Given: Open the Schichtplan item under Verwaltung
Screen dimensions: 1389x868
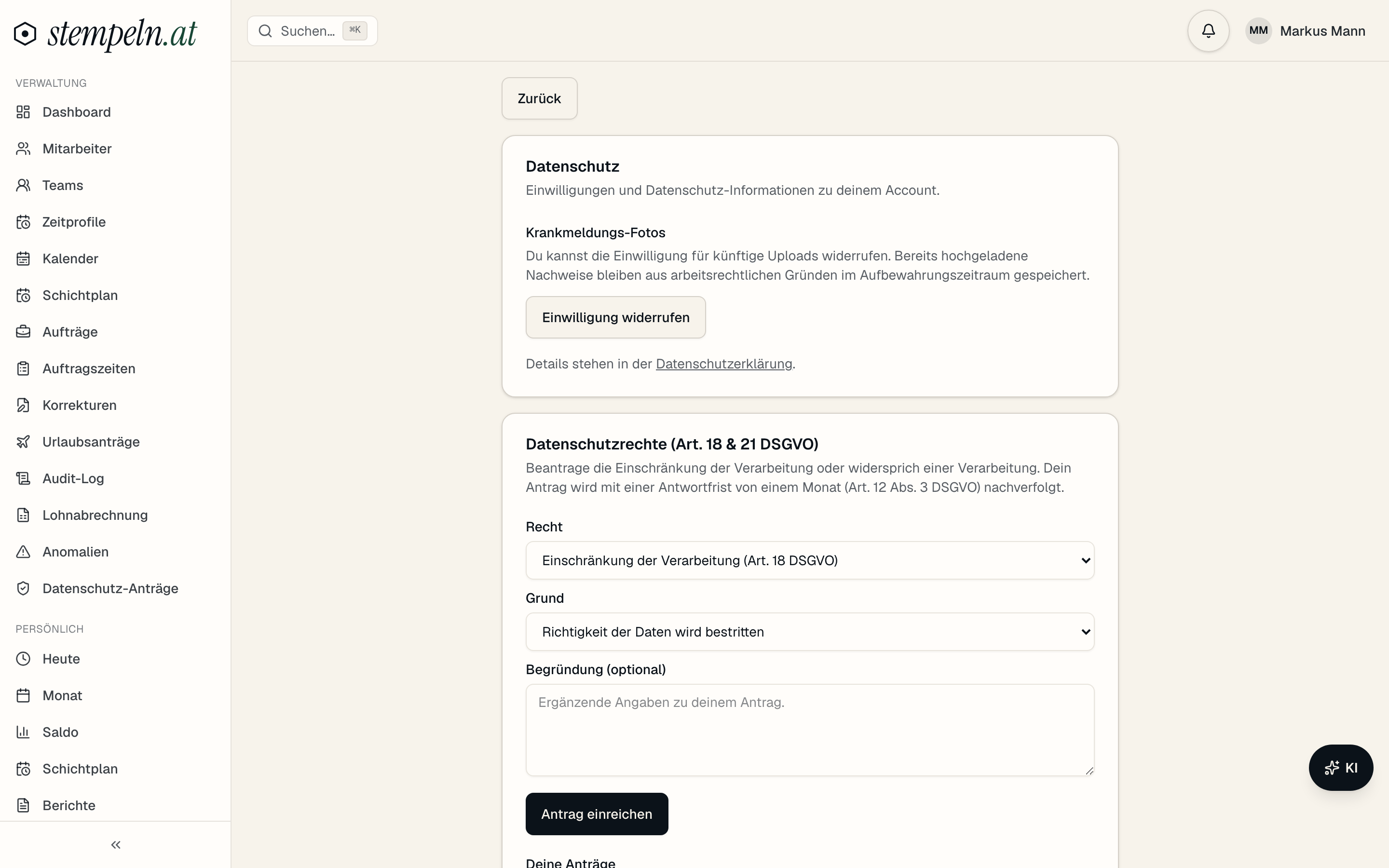Looking at the screenshot, I should (115, 295).
